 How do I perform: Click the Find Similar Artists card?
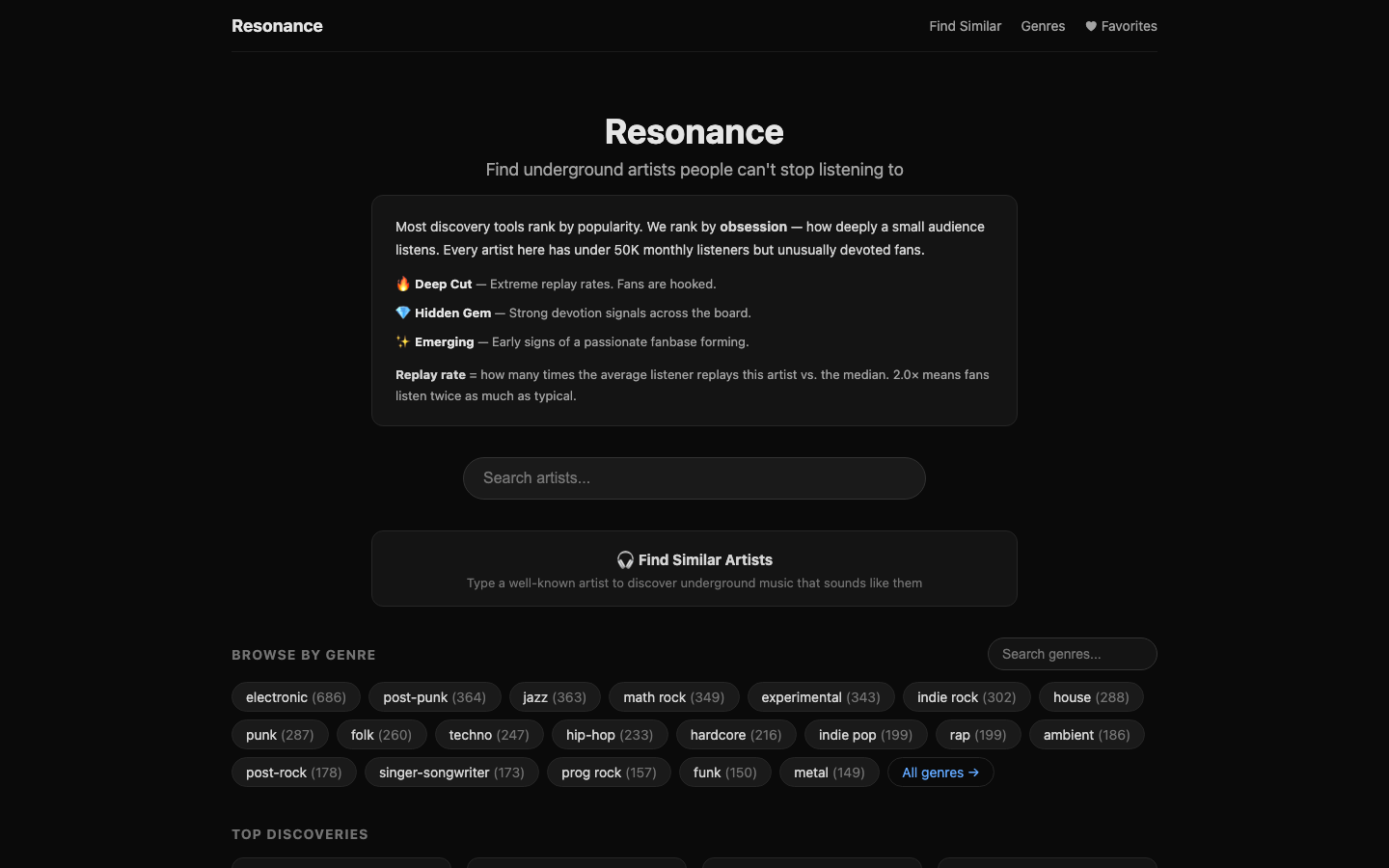694,569
